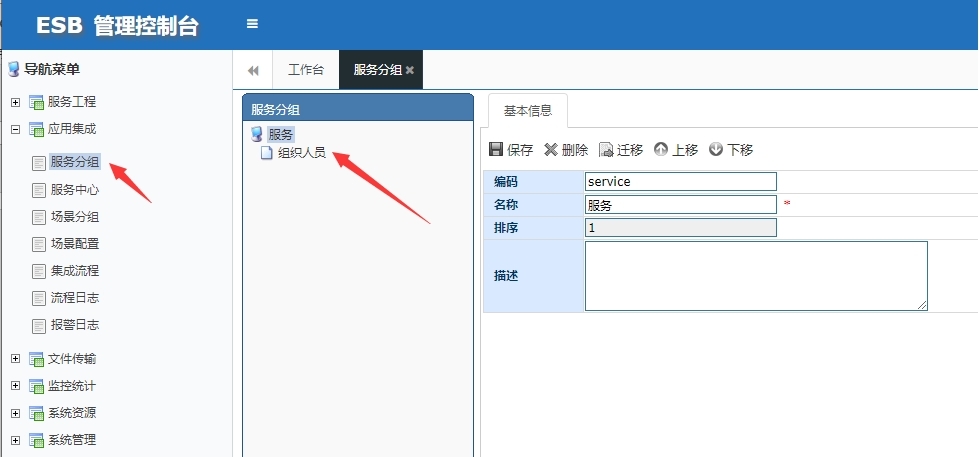Click the 组织人员 document icon
This screenshot has height=457, width=979.
(x=267, y=153)
